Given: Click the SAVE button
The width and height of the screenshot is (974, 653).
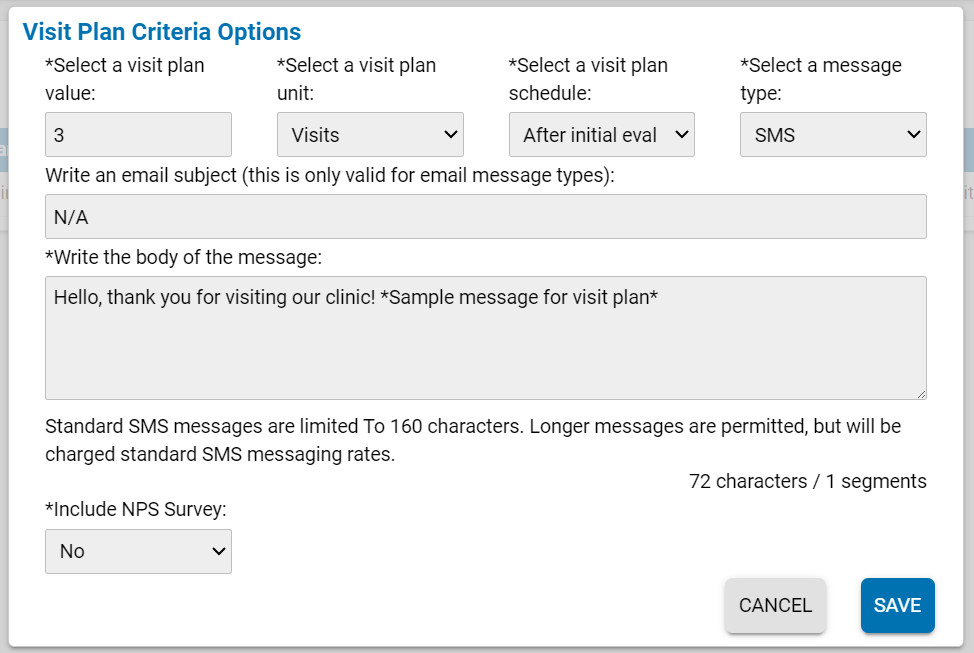Looking at the screenshot, I should [897, 605].
